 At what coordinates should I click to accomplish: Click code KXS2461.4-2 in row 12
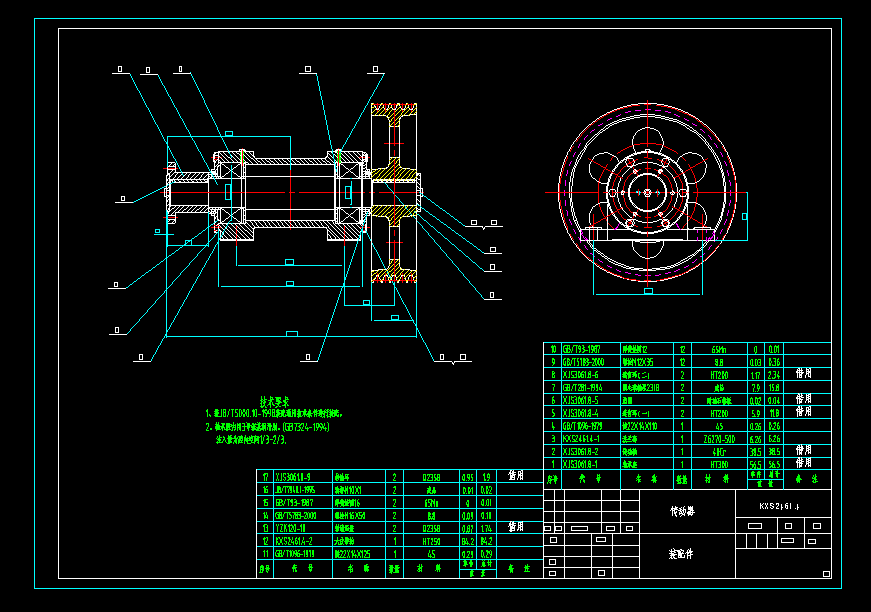pos(294,541)
